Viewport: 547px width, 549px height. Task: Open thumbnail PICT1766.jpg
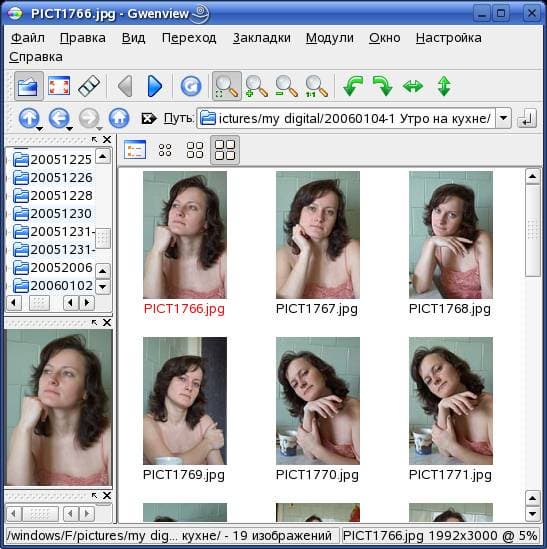185,235
